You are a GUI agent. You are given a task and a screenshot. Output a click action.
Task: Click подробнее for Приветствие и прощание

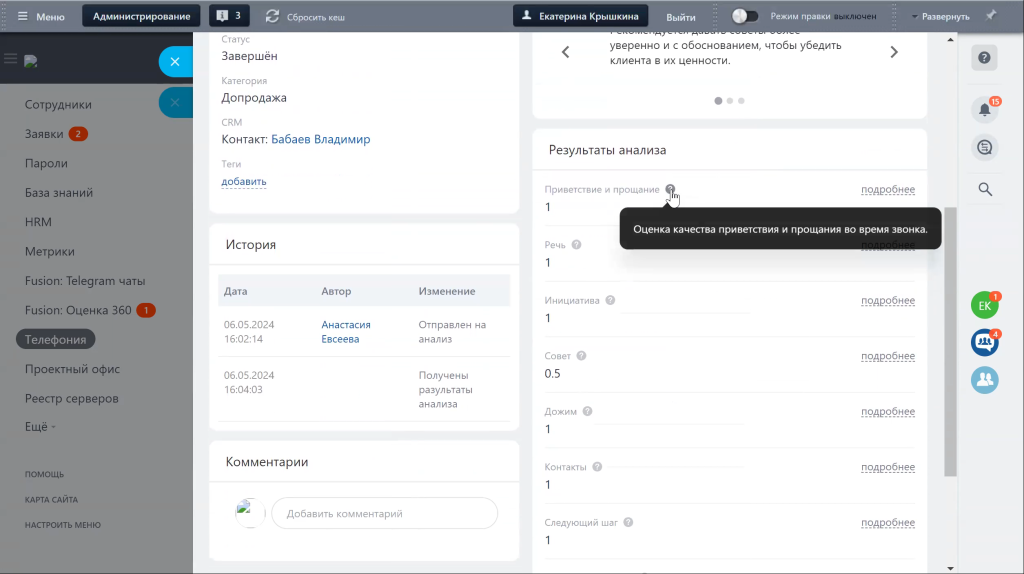coord(888,189)
